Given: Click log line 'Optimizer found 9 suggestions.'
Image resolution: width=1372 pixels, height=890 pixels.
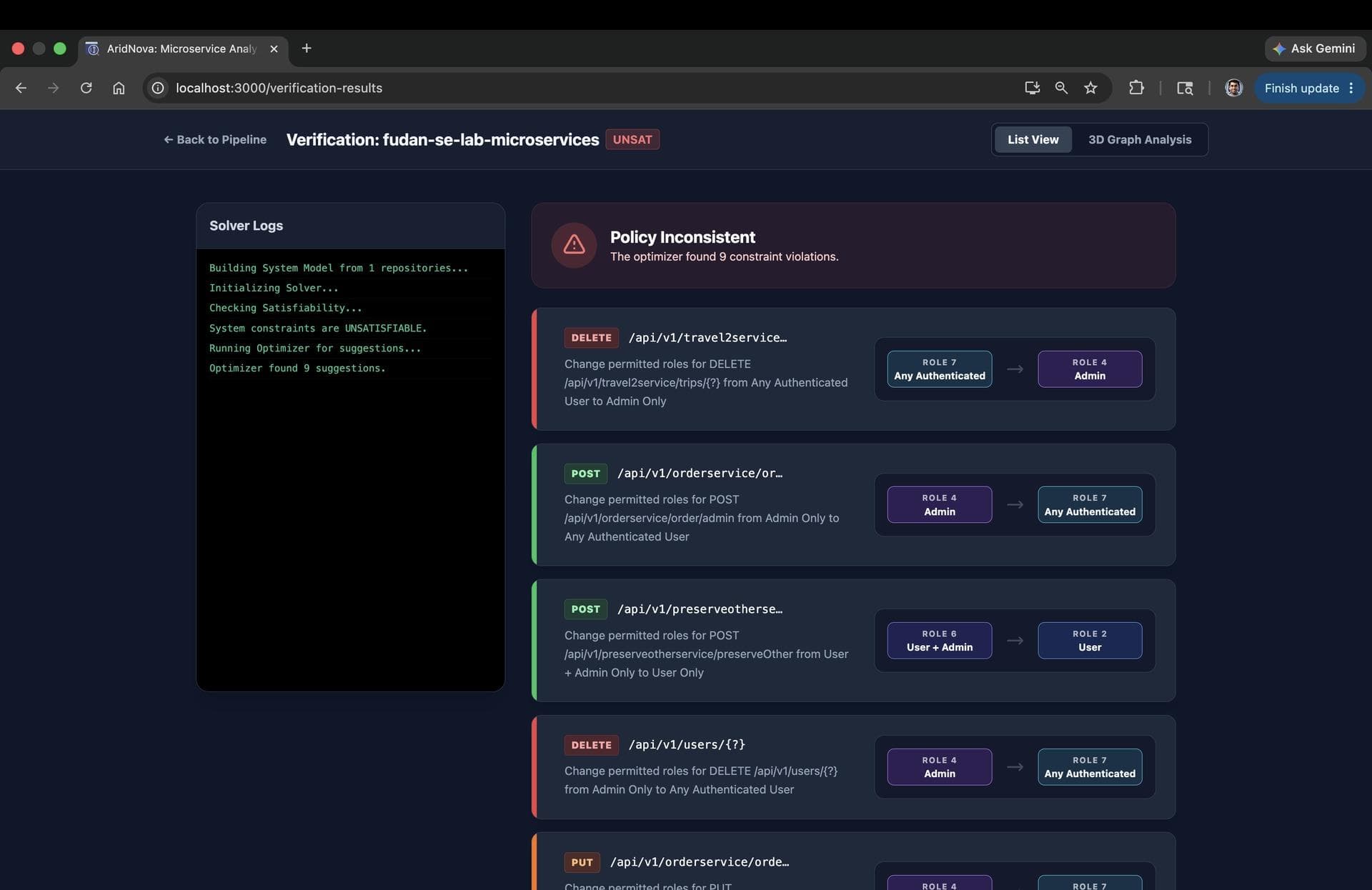Looking at the screenshot, I should 297,368.
